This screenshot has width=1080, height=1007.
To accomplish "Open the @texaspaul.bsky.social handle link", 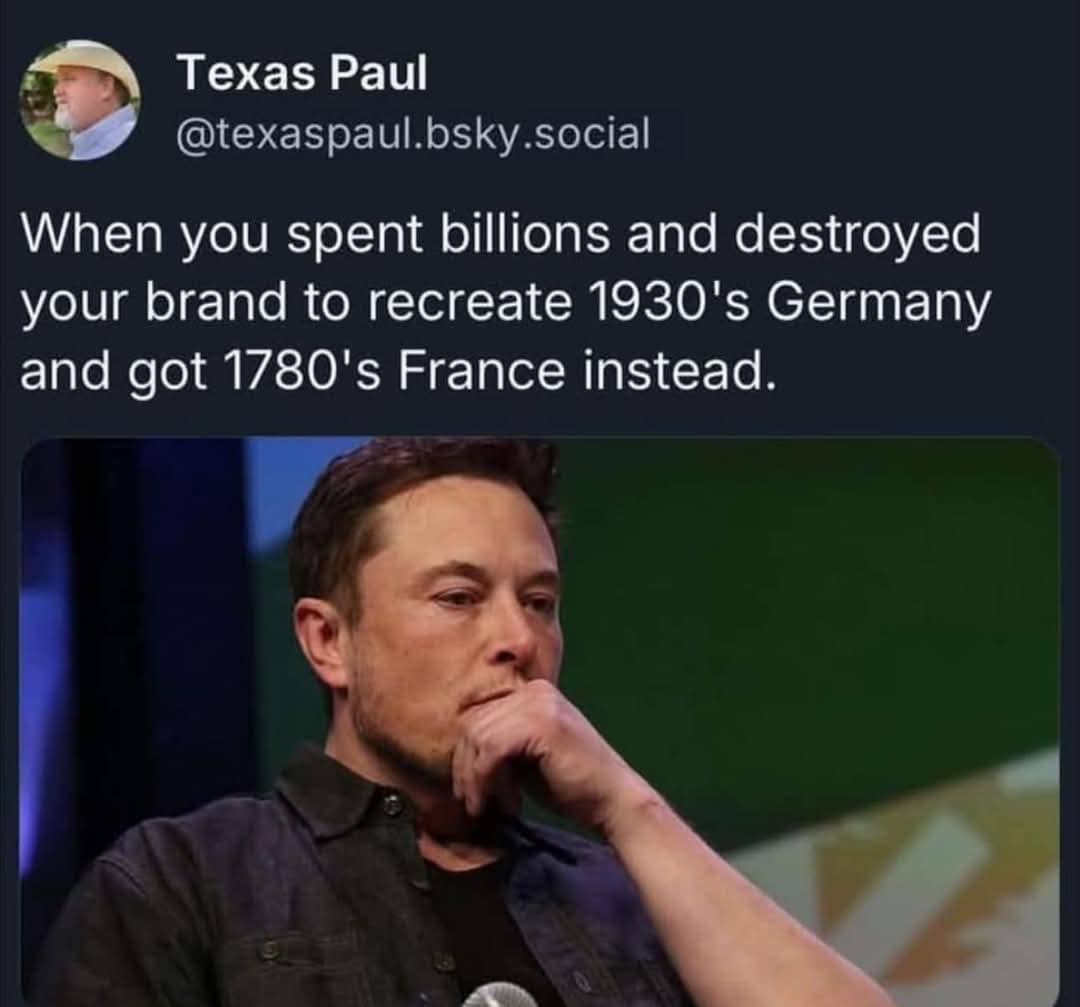I will [413, 134].
